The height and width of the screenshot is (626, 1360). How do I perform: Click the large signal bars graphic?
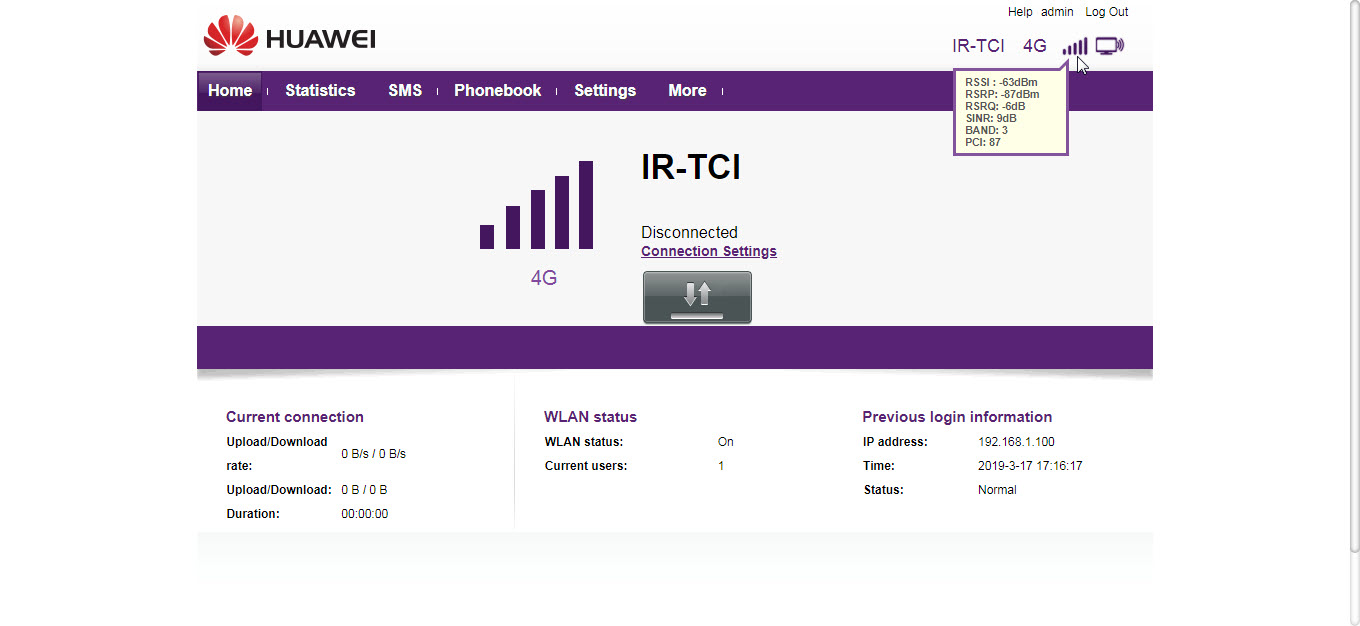click(x=537, y=206)
